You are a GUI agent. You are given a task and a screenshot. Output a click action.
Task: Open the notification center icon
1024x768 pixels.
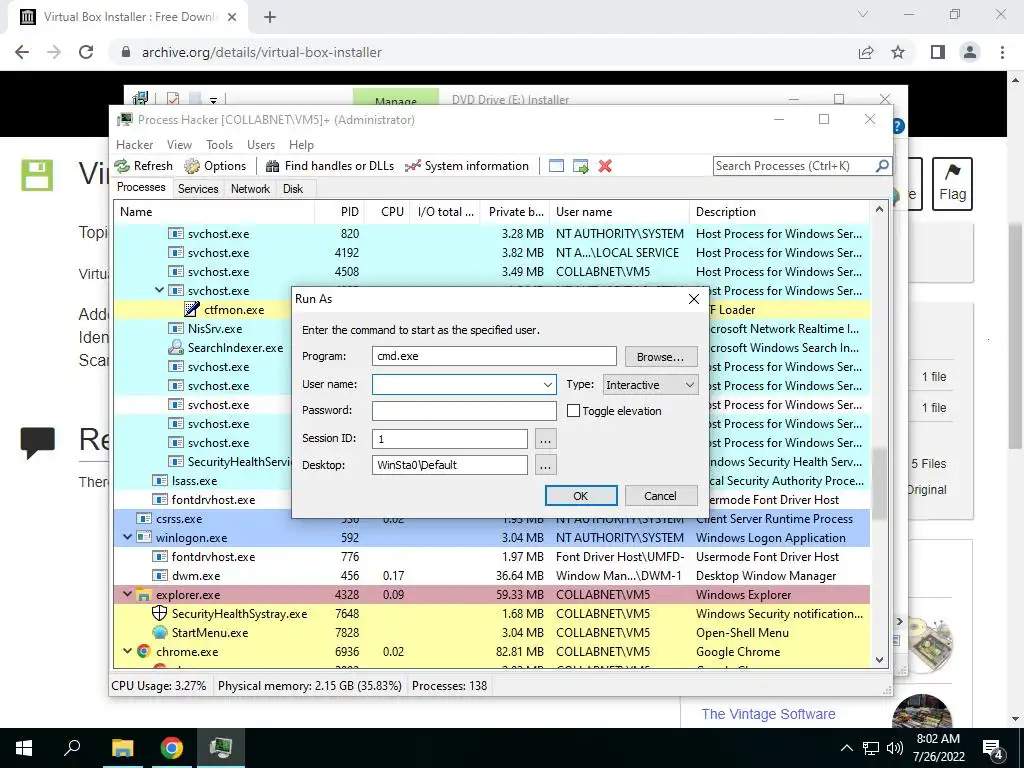pyautogui.click(x=993, y=750)
